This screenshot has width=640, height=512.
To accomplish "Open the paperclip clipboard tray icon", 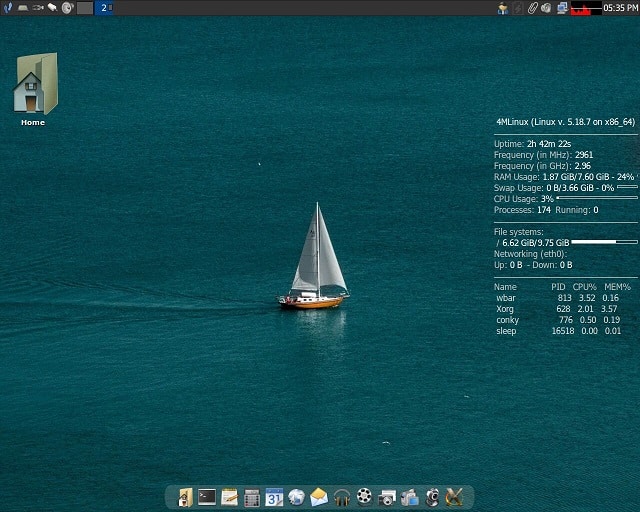I will coord(533,8).
